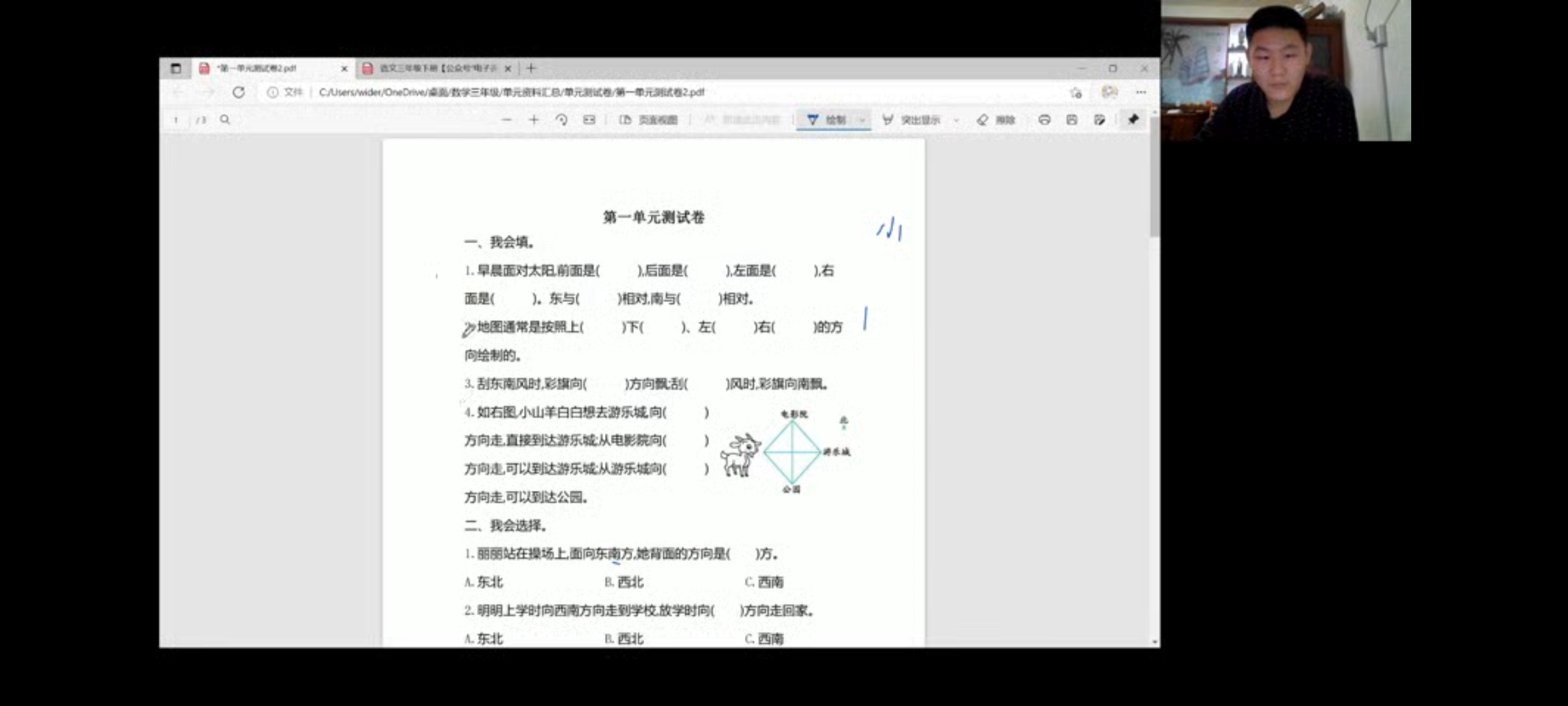
Task: Zoom out of the PDF
Action: coord(506,120)
